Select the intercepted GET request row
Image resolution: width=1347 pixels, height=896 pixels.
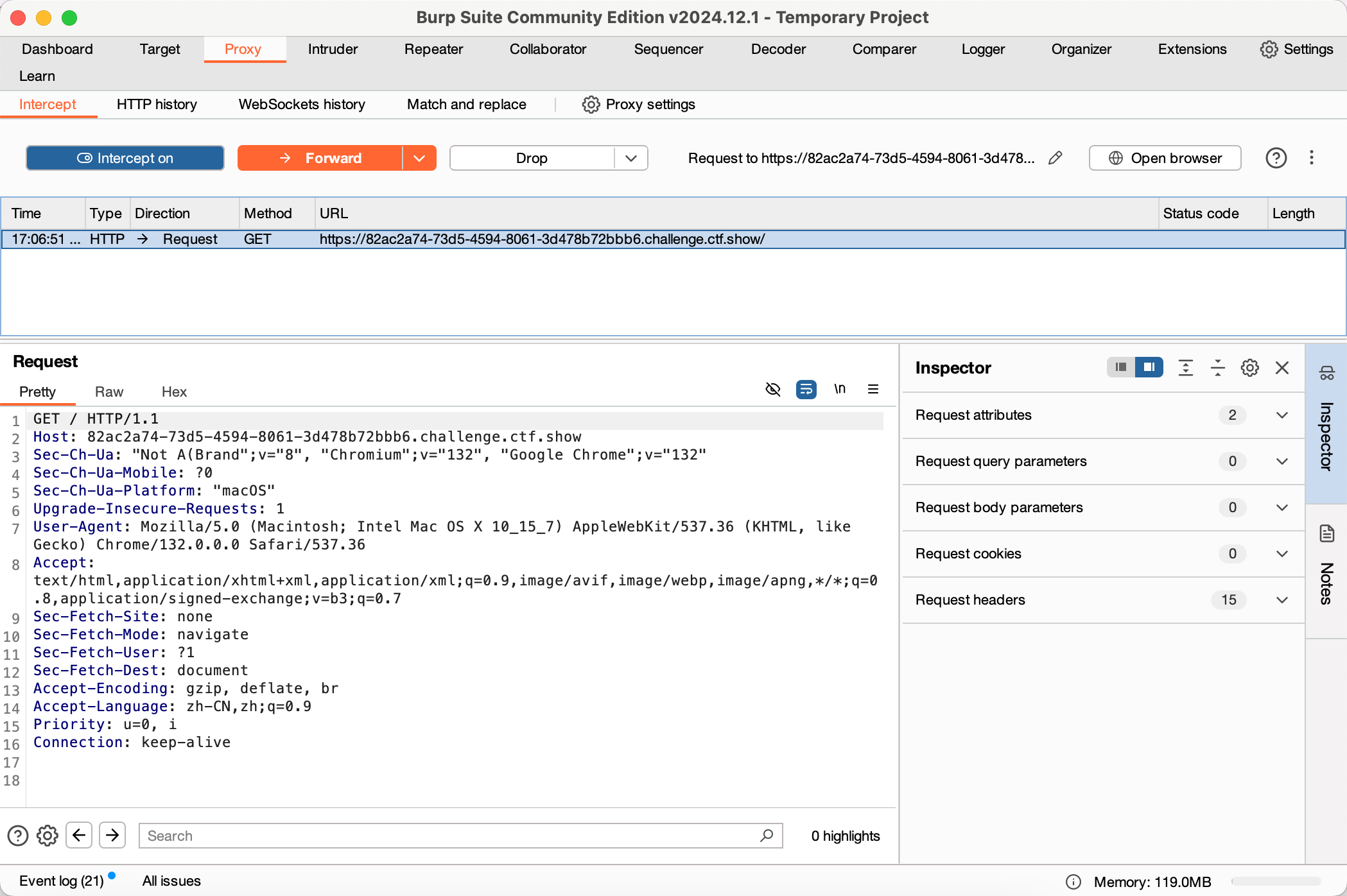coord(673,239)
